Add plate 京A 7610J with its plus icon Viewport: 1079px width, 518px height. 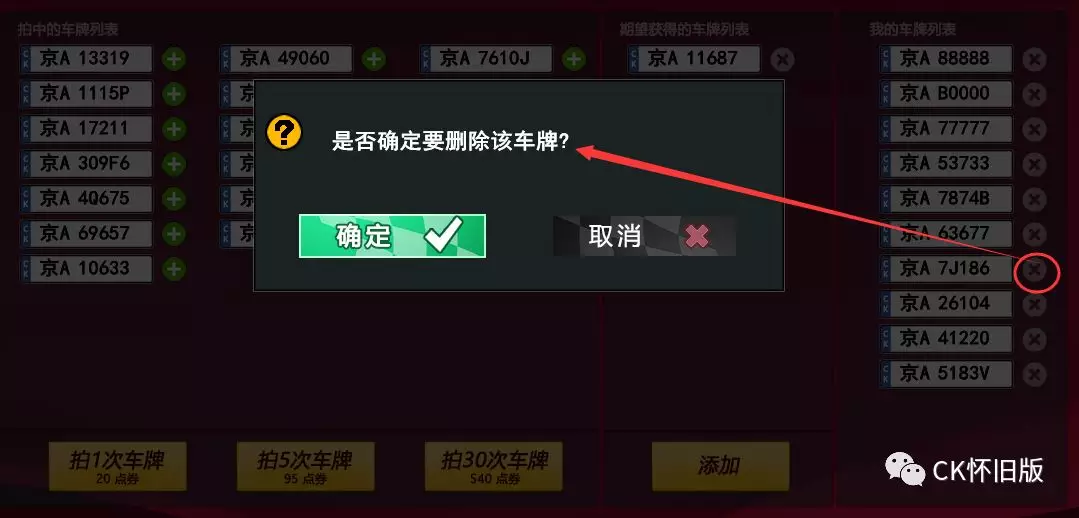coord(574,59)
